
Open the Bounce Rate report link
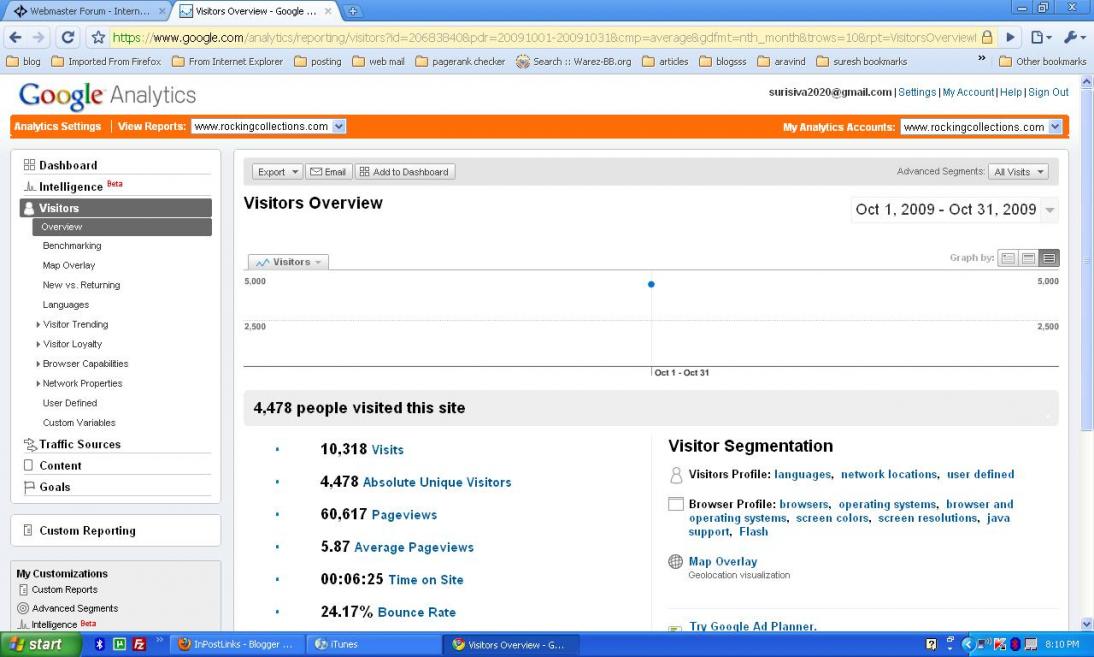click(x=417, y=612)
